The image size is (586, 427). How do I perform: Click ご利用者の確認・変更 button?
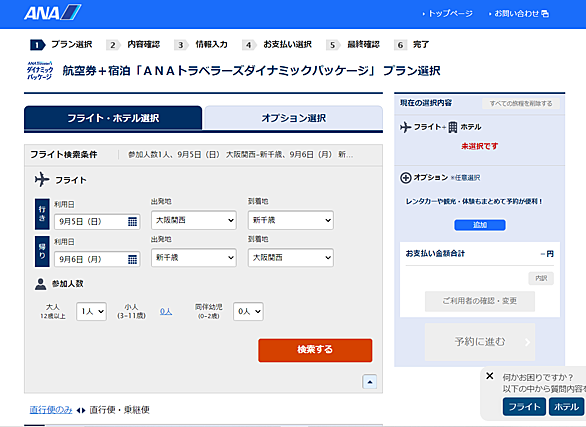480,301
